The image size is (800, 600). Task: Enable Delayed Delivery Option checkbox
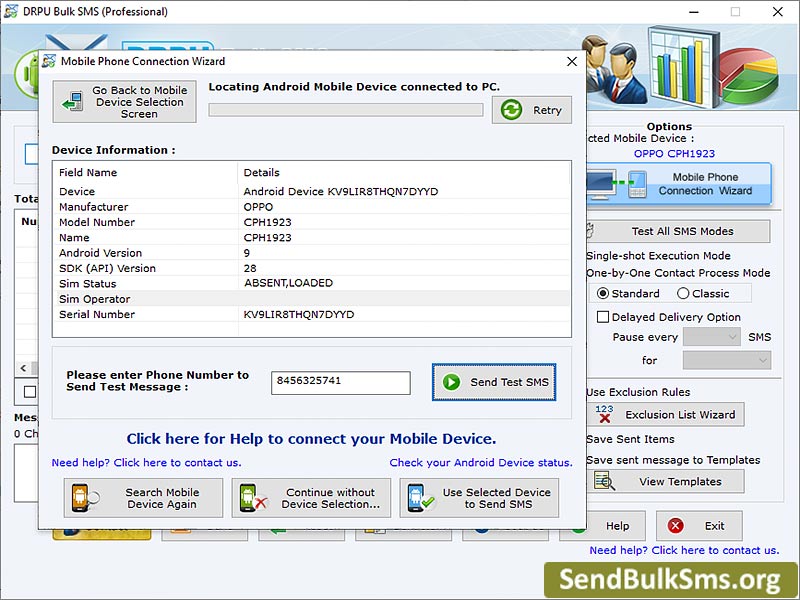(x=603, y=317)
